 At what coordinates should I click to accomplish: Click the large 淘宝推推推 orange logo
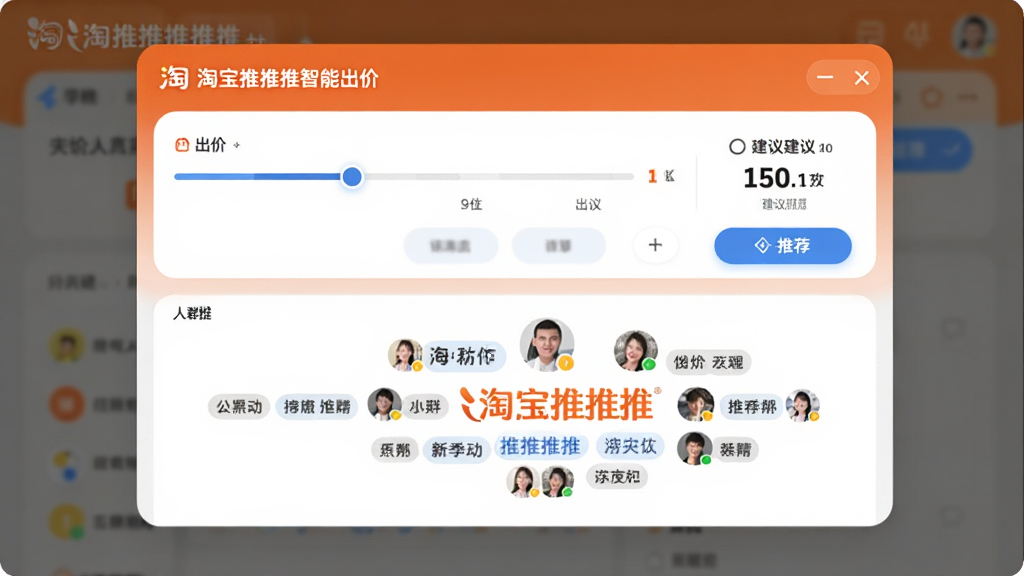pos(560,404)
